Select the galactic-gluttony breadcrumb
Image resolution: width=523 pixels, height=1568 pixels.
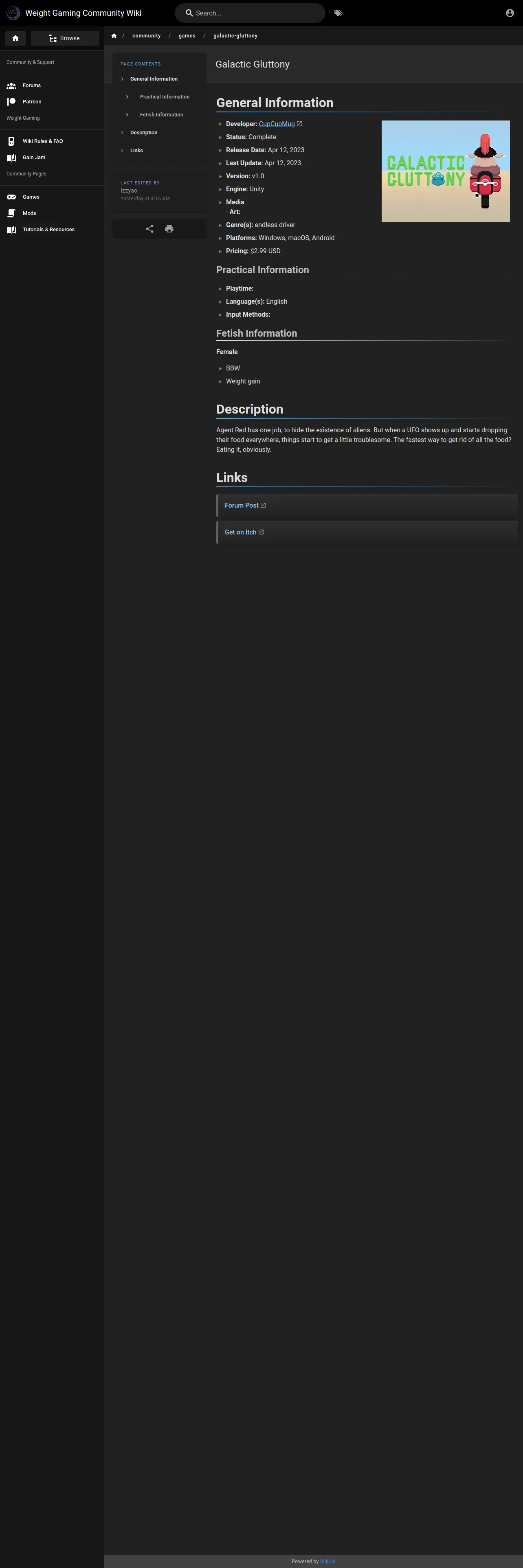[x=235, y=36]
